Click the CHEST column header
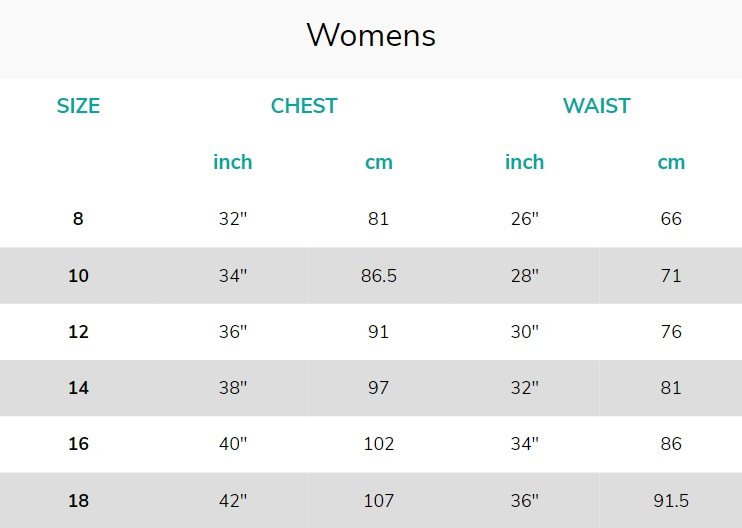 pyautogui.click(x=304, y=106)
